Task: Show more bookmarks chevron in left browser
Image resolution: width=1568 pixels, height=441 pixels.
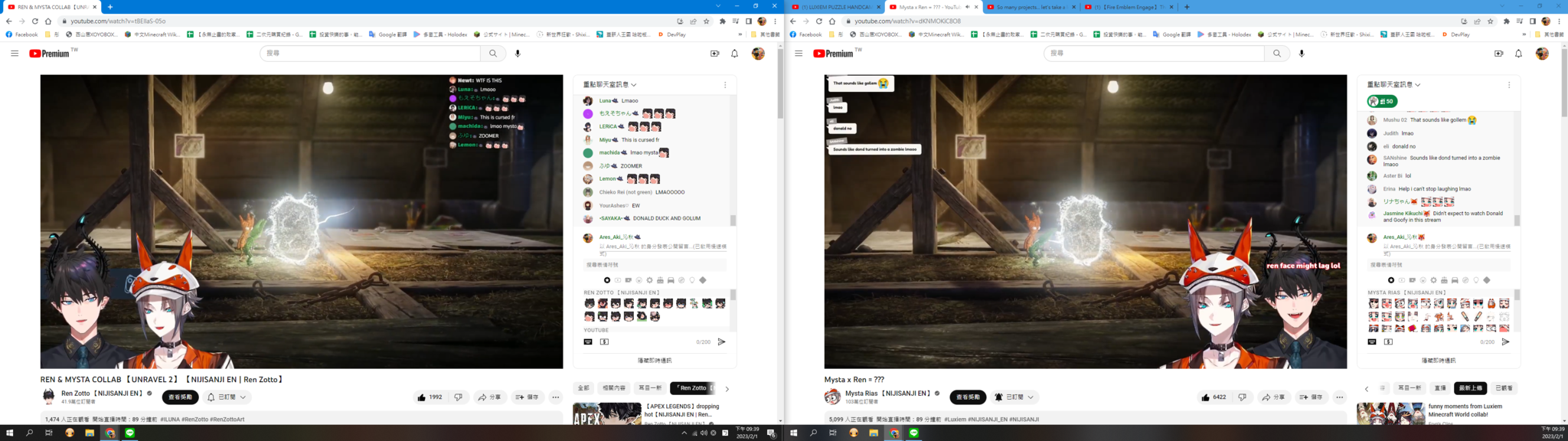Action: (x=740, y=34)
